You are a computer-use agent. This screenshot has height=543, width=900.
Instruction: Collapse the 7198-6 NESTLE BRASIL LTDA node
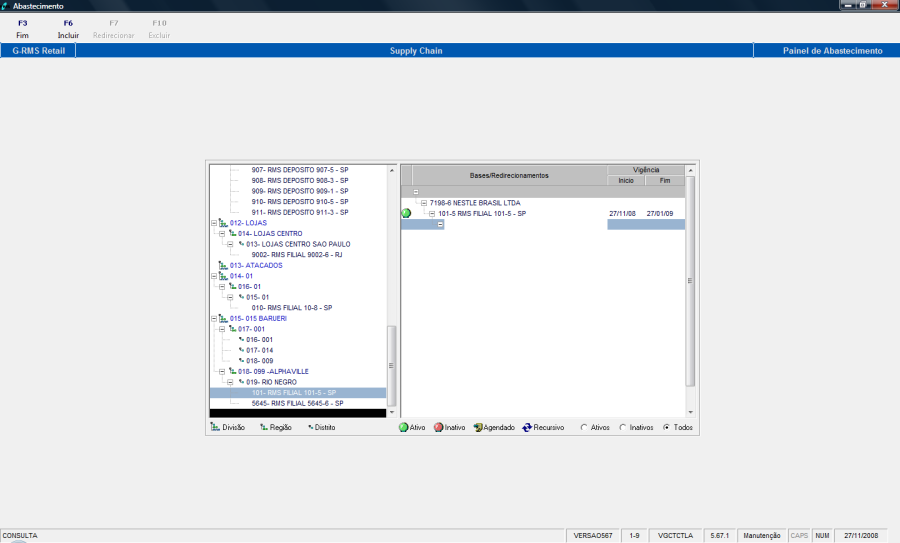pos(424,203)
